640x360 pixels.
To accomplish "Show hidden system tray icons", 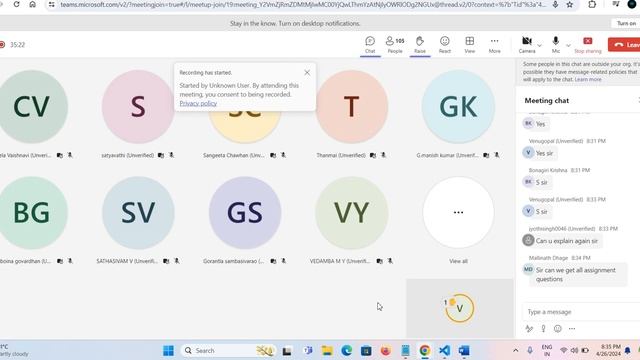I will pos(516,350).
